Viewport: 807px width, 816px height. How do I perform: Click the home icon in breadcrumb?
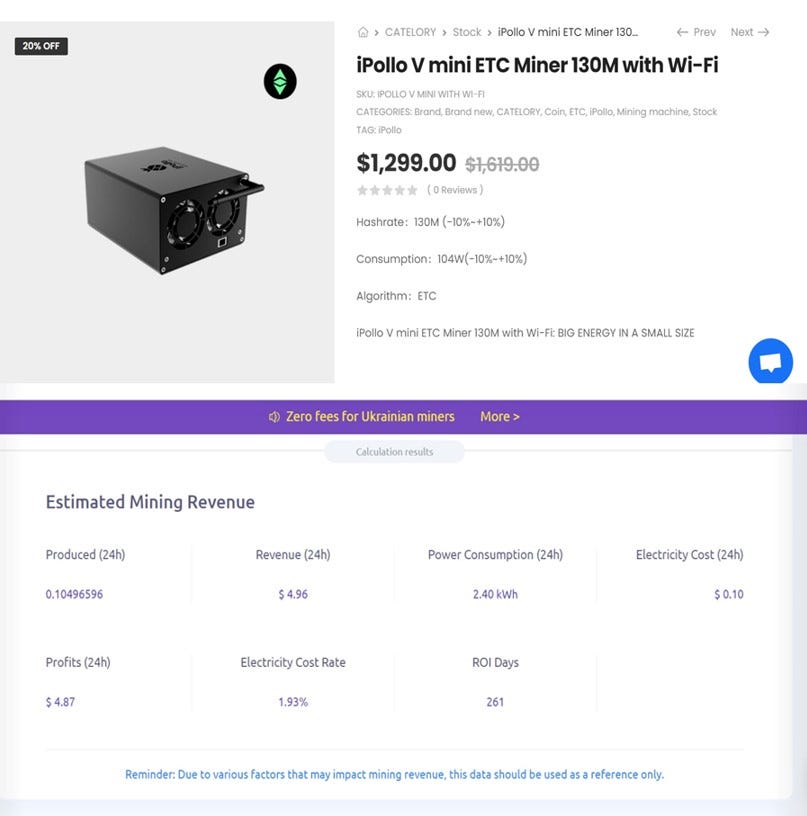click(363, 33)
